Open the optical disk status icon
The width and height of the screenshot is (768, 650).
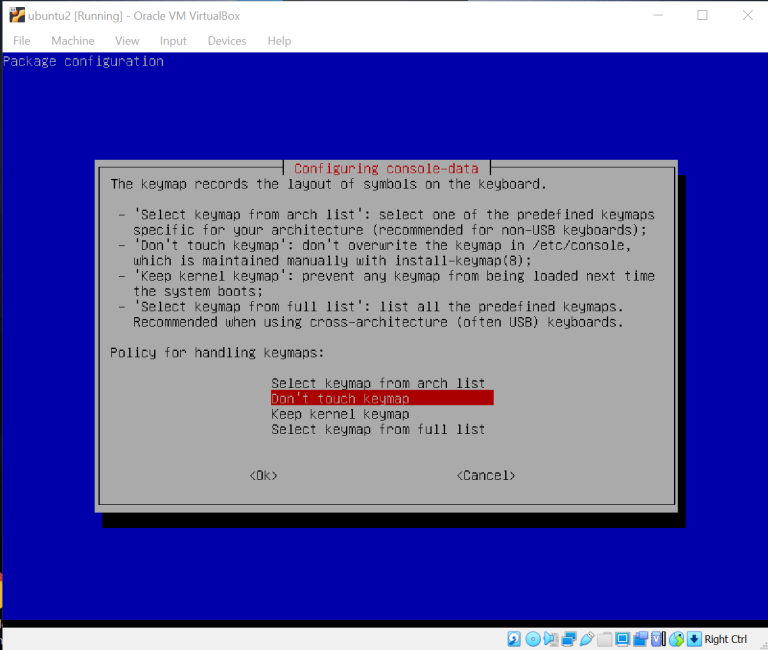pos(532,639)
